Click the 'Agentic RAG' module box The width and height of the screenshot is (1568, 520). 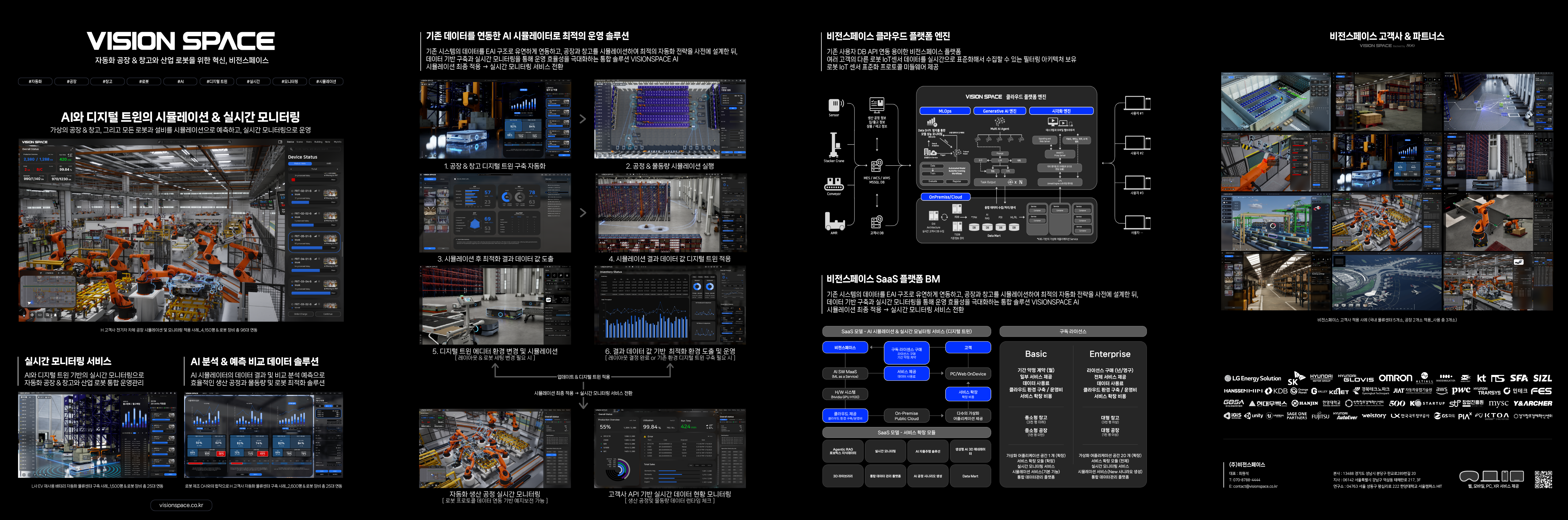[x=843, y=451]
